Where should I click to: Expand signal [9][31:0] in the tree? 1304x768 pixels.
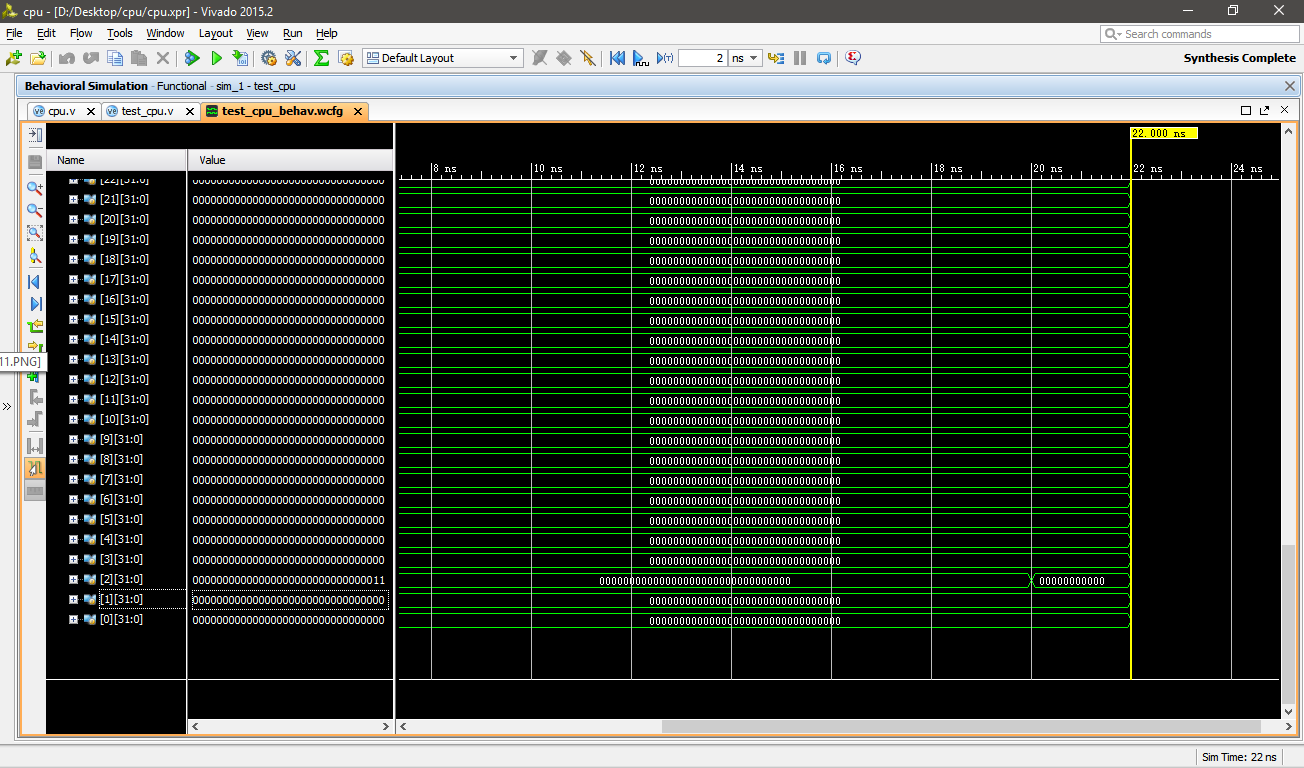click(73, 440)
